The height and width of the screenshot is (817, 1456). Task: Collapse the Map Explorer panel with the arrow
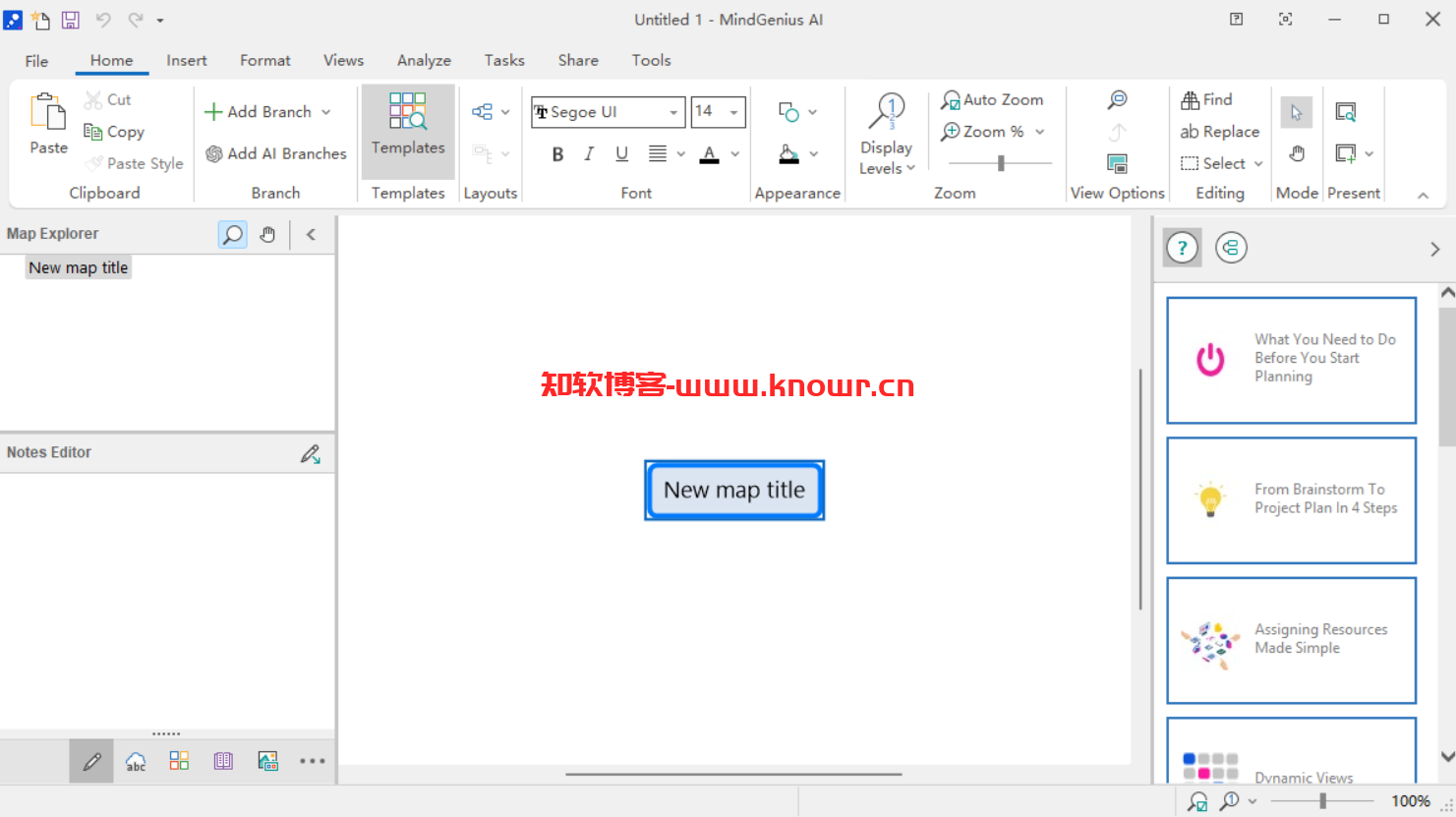point(311,234)
